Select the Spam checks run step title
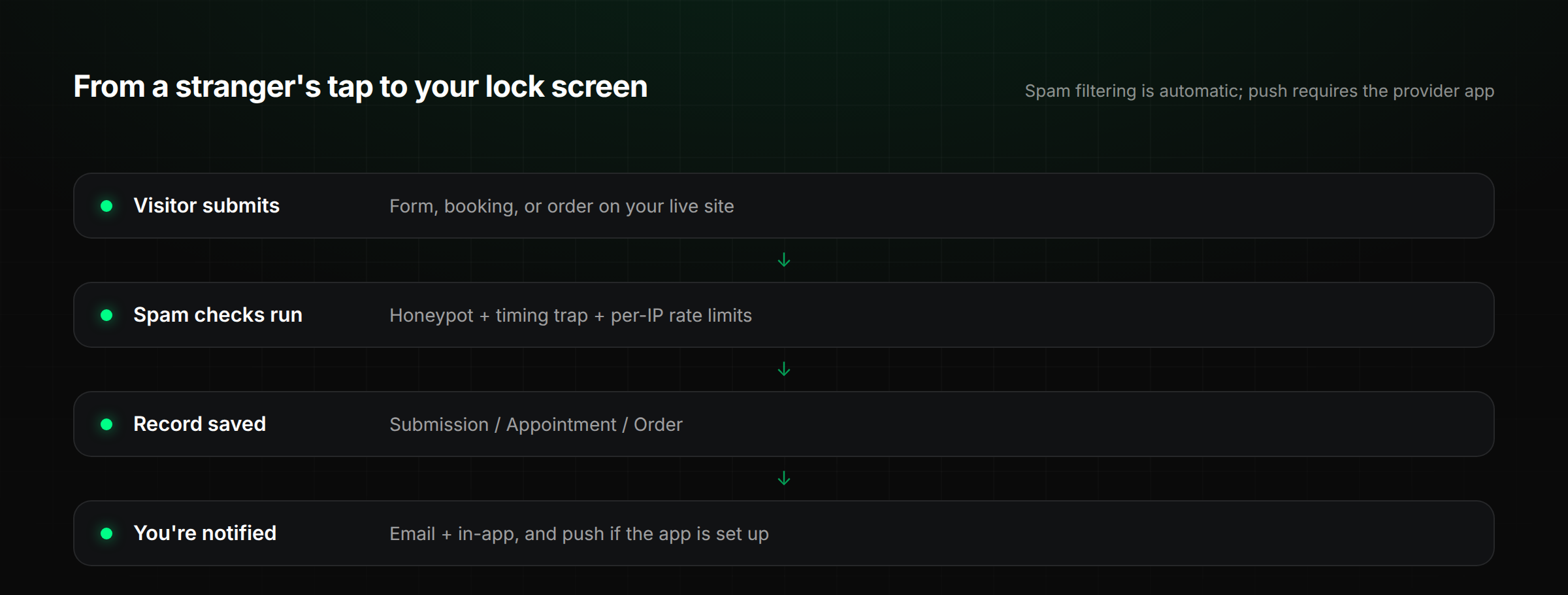Image resolution: width=1568 pixels, height=595 pixels. (218, 315)
